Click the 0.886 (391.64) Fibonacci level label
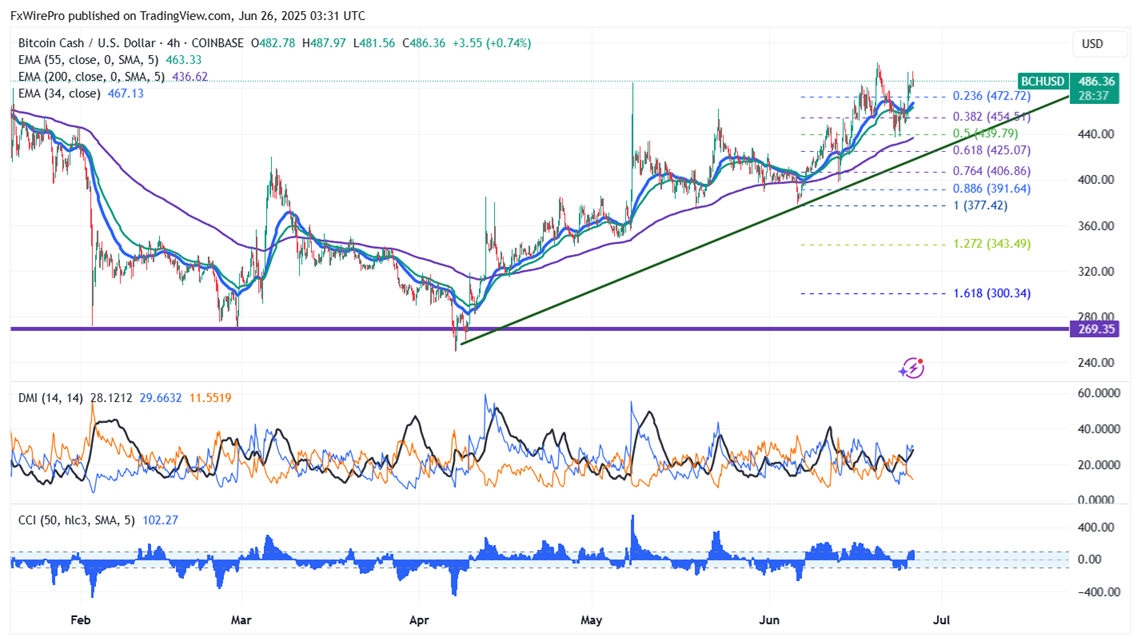 [991, 188]
